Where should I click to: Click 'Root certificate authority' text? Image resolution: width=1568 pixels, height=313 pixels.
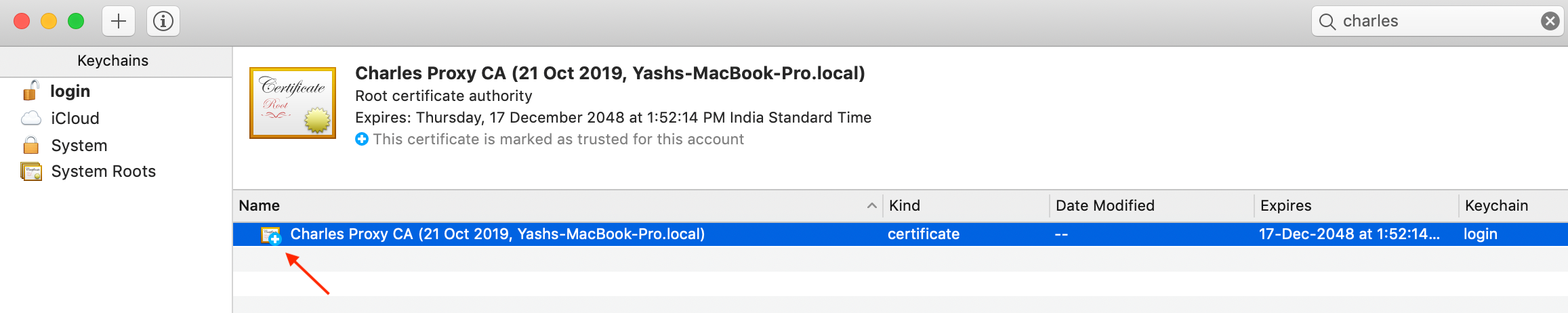coord(444,96)
